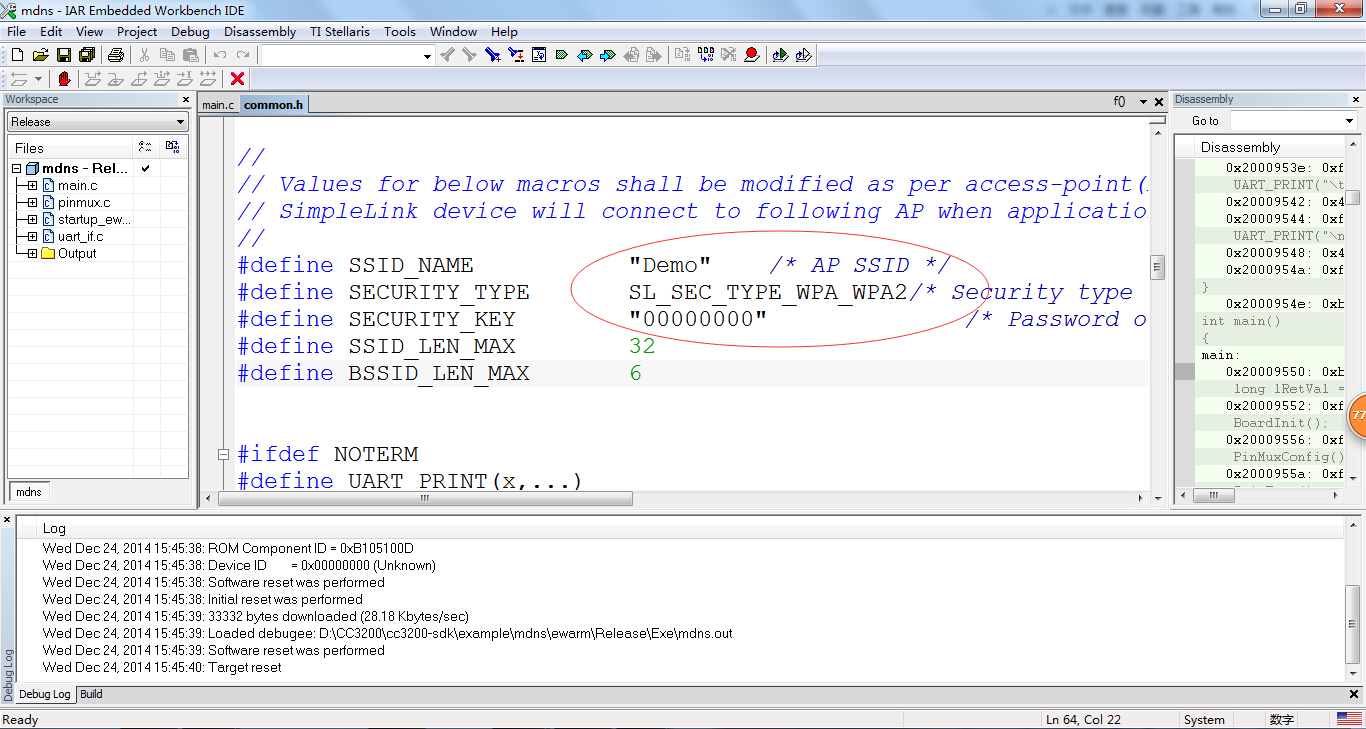Print the document using printer icon
This screenshot has width=1366, height=729.
point(116,55)
